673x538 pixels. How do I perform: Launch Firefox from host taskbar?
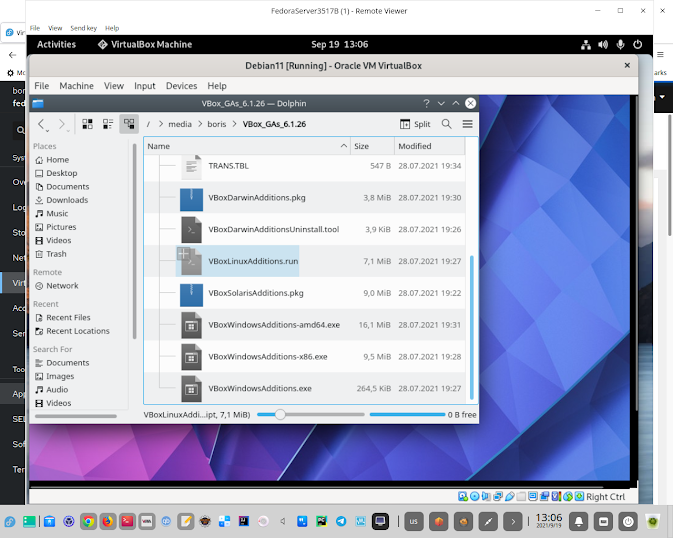coord(107,522)
